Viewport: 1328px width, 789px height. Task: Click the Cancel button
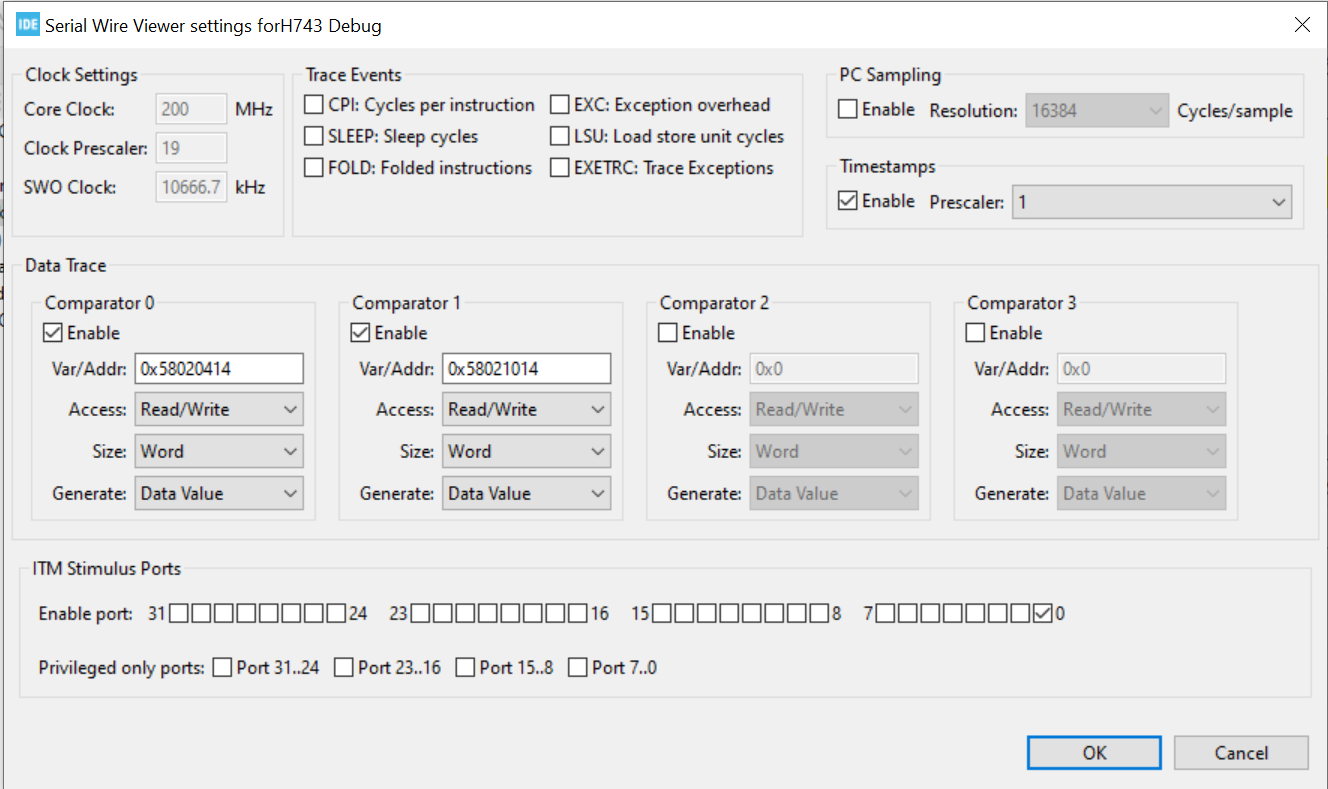(1240, 752)
